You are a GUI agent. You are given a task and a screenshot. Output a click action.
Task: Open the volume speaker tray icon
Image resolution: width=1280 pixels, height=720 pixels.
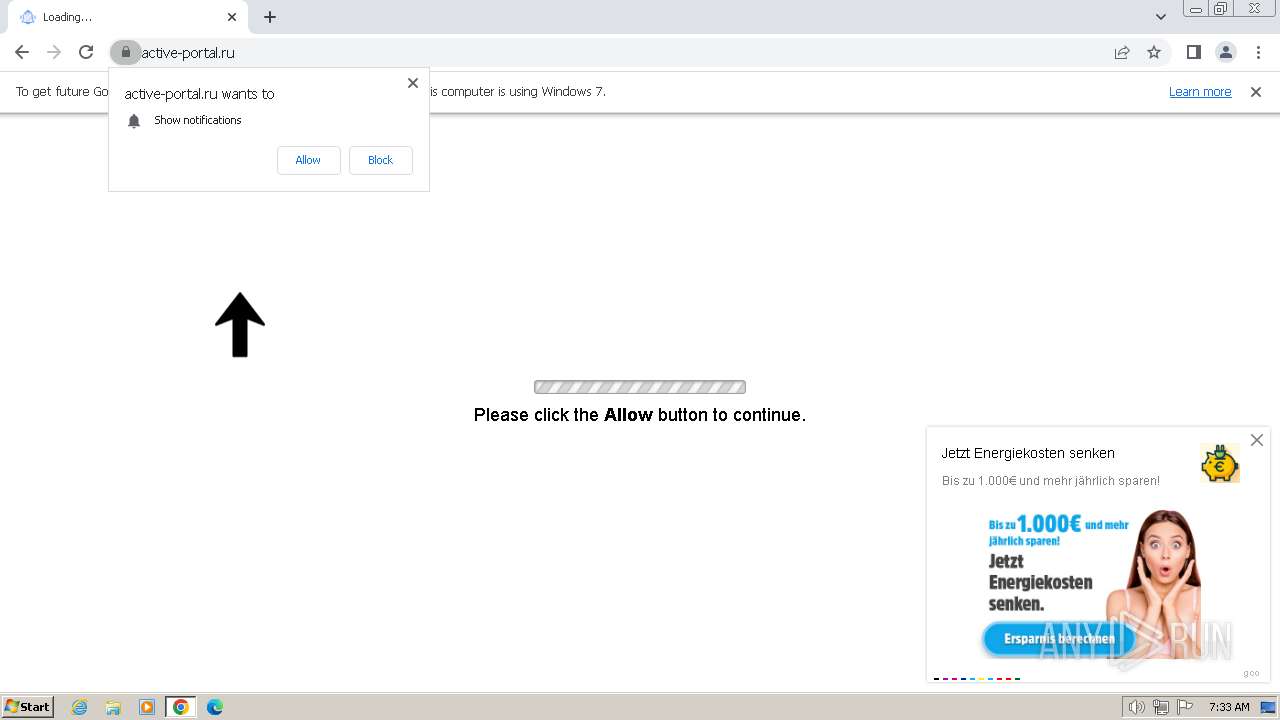tap(1137, 707)
